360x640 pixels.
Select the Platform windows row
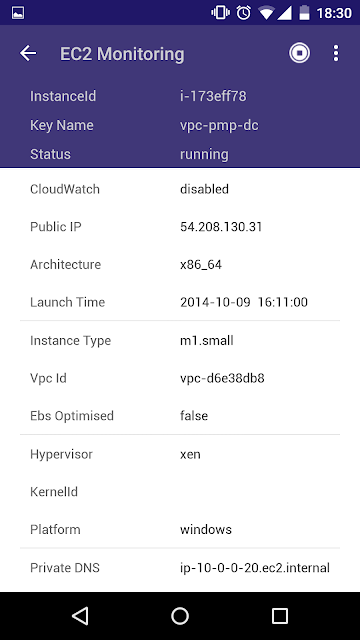[x=180, y=529]
